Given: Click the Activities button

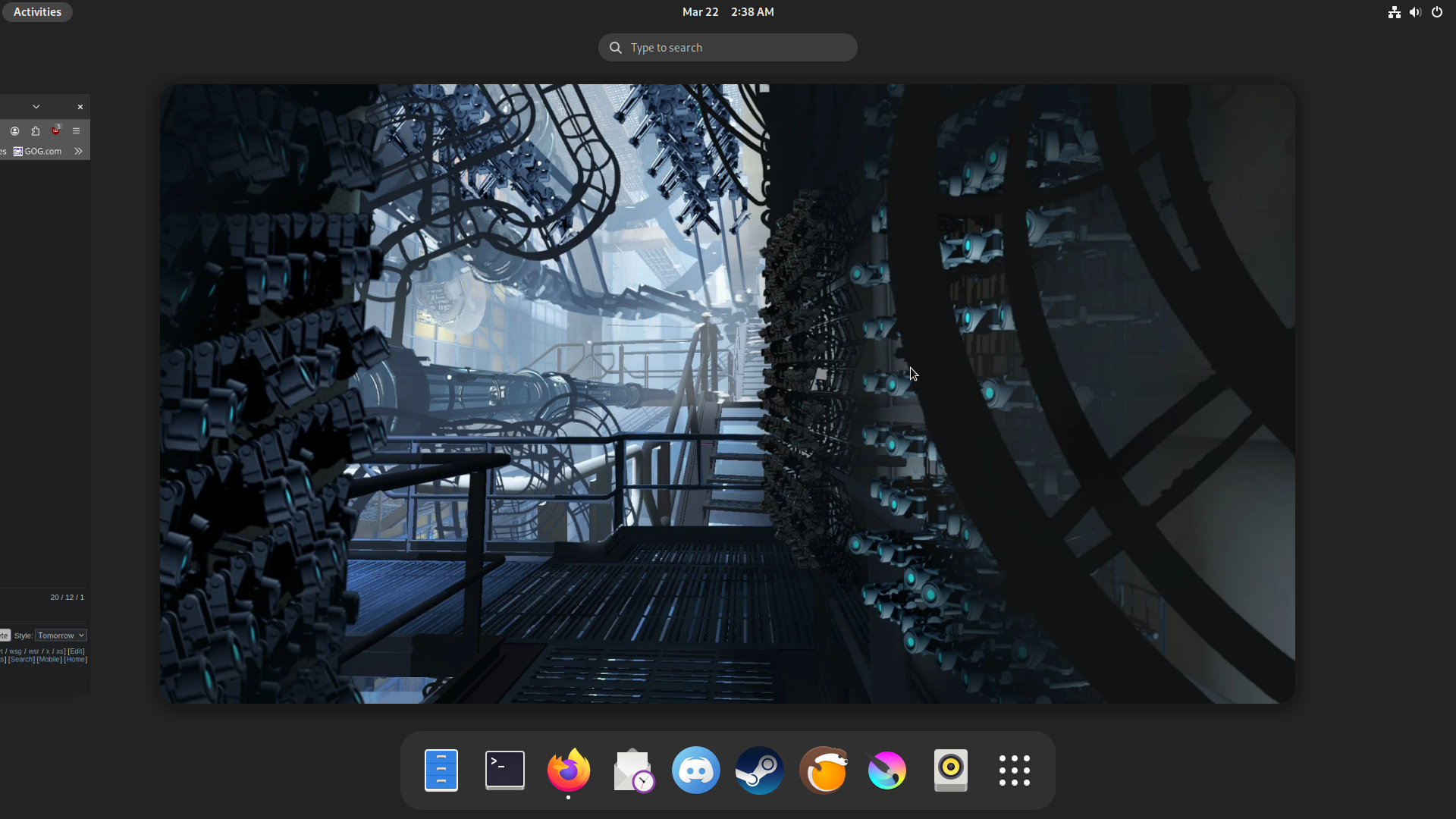Looking at the screenshot, I should [x=37, y=12].
